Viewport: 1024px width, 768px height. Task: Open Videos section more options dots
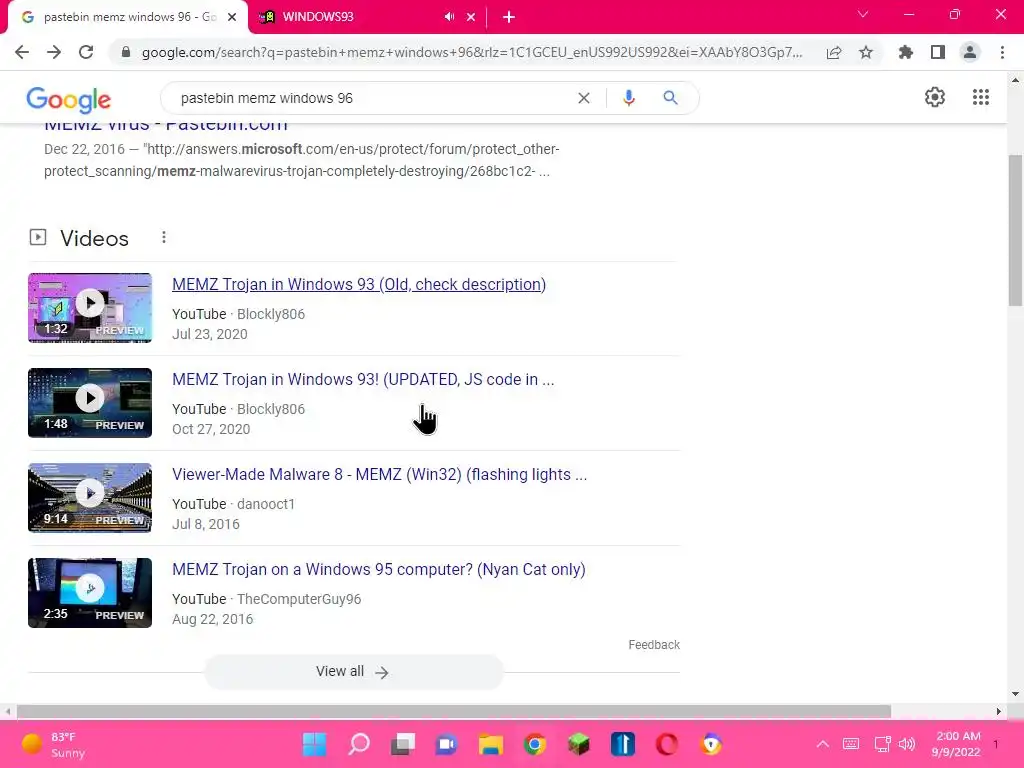[164, 237]
